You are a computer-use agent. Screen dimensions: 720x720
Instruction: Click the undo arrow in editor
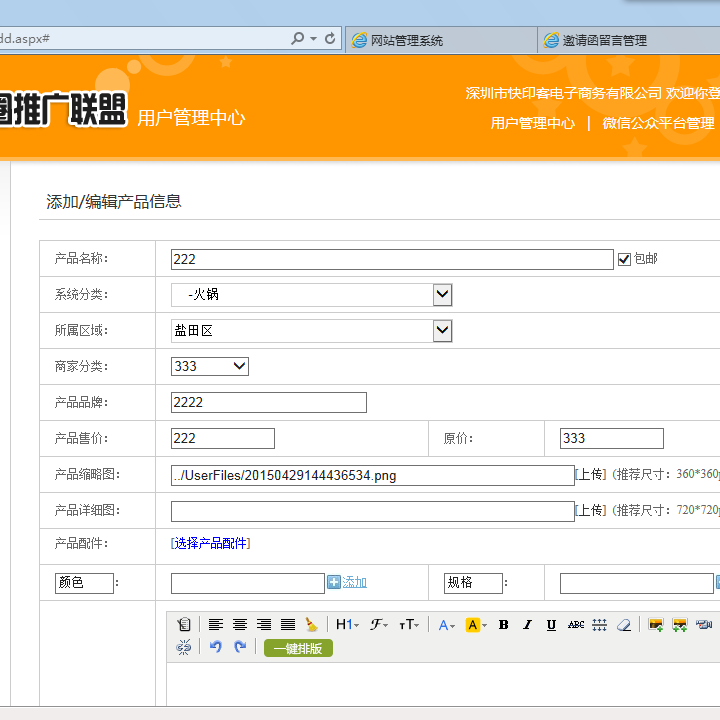(x=216, y=648)
